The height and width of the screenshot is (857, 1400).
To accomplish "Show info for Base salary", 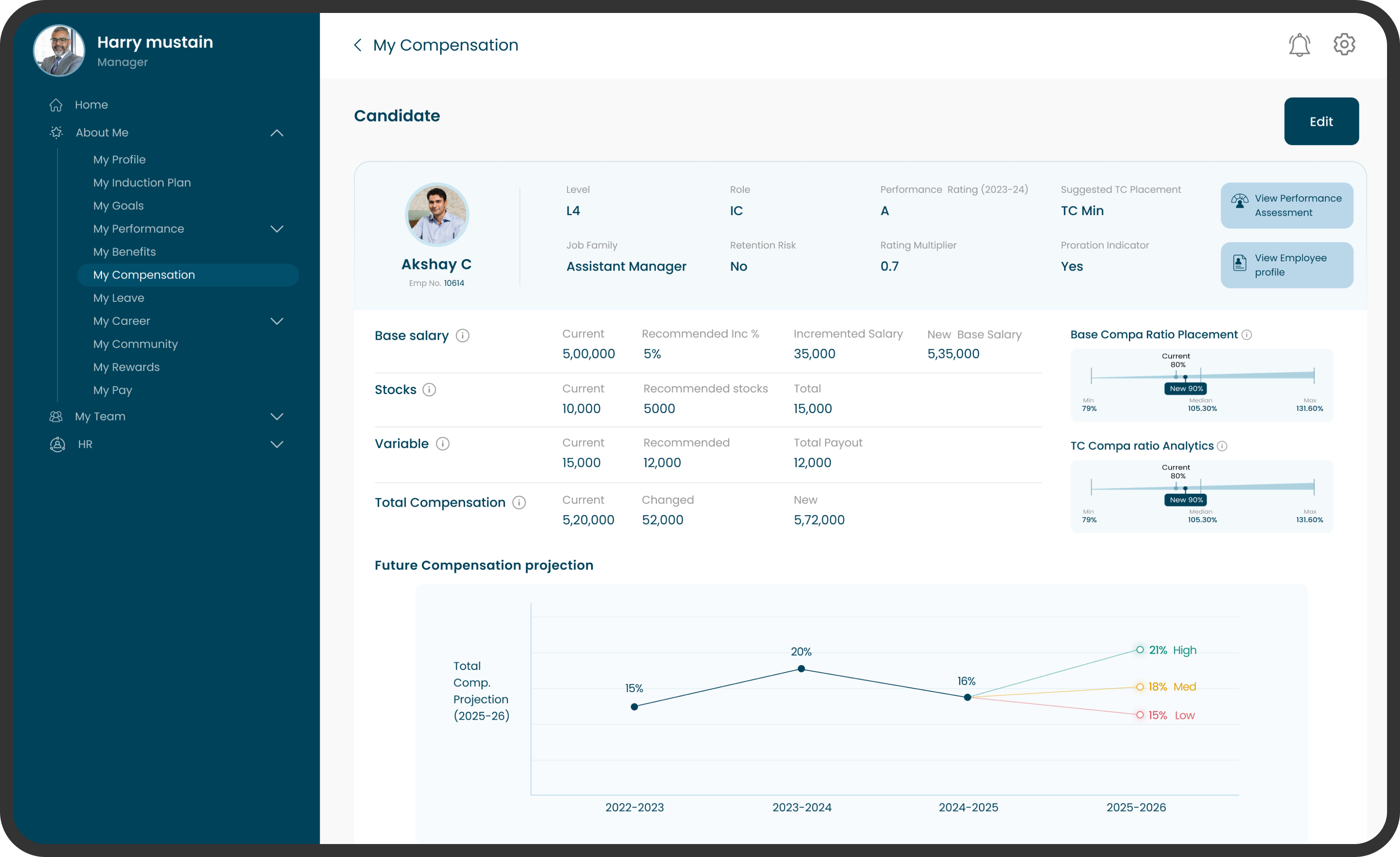I will 463,336.
